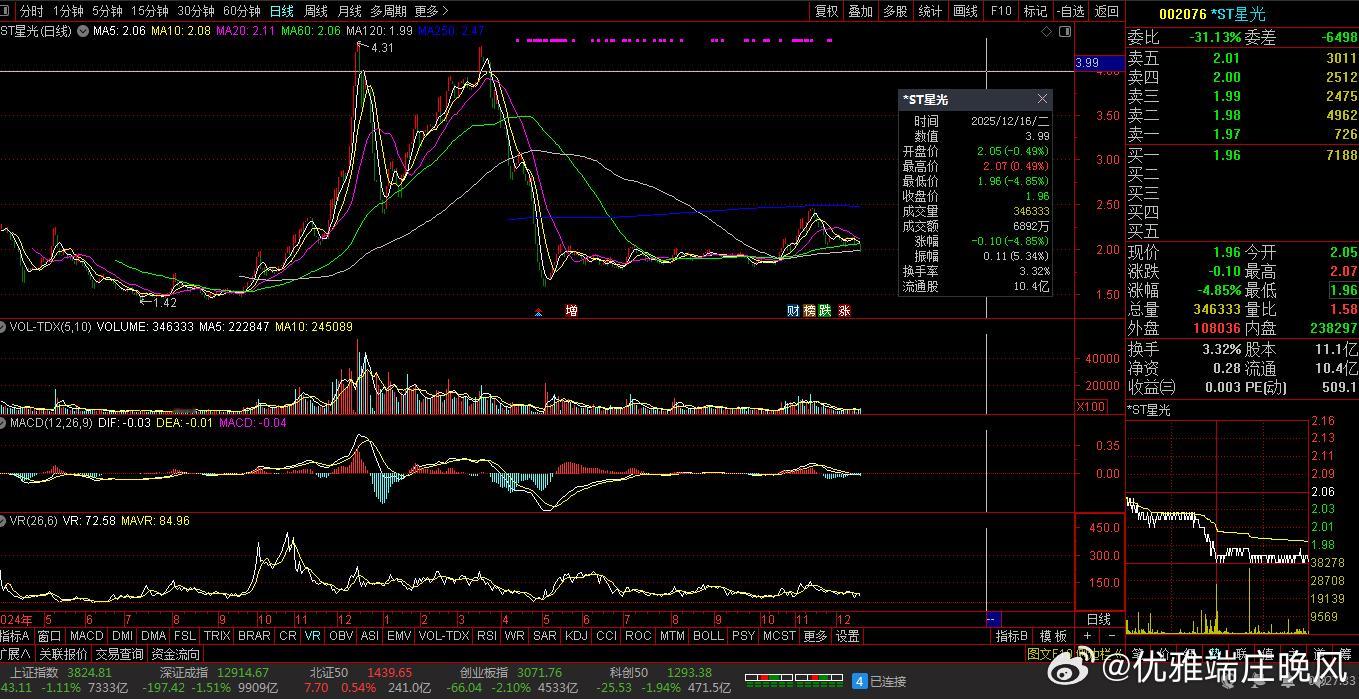Toggle the 叠加 overlay option
Viewport: 1359px width, 699px height.
click(860, 11)
